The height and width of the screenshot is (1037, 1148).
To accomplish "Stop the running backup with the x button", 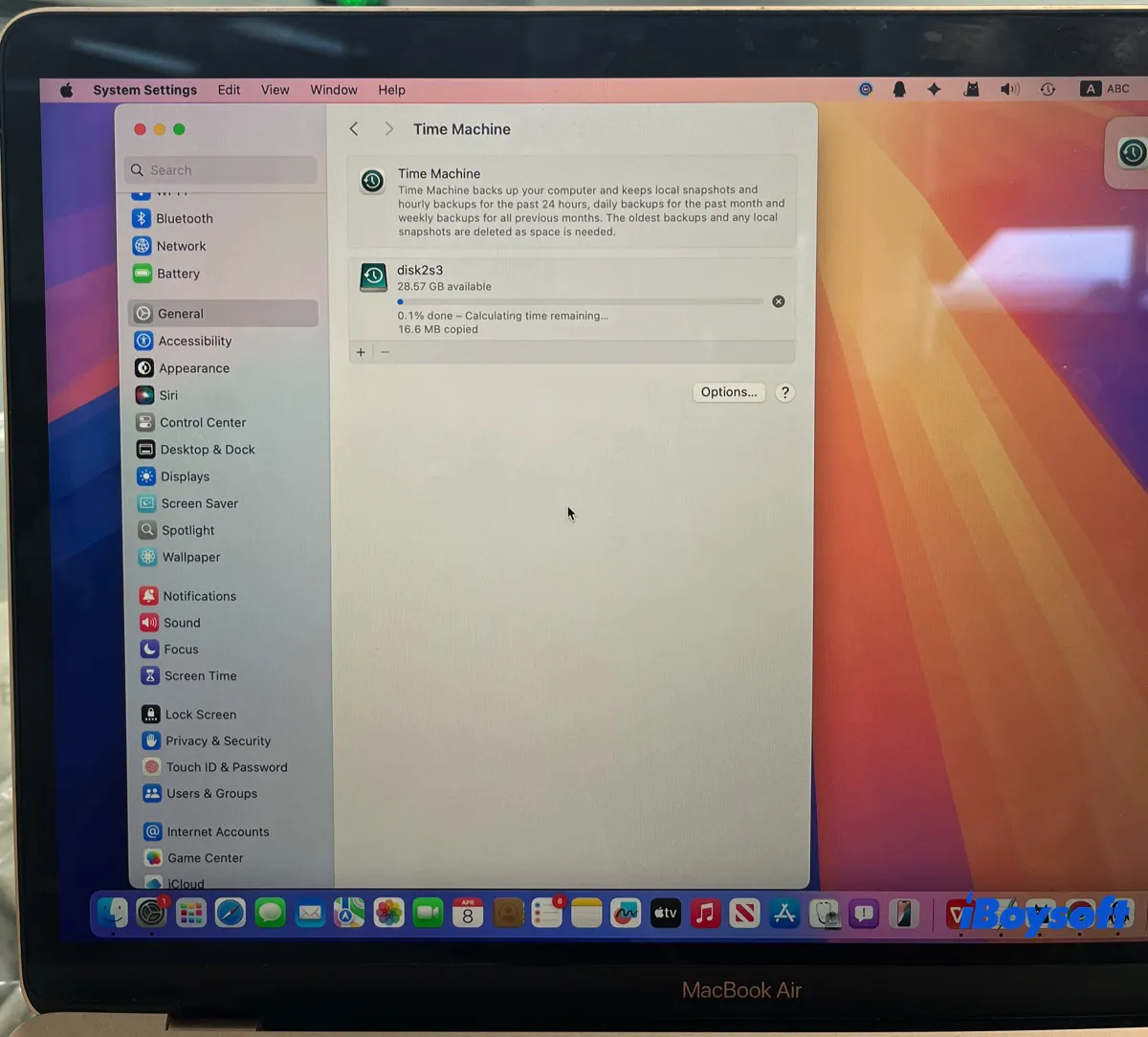I will point(778,301).
